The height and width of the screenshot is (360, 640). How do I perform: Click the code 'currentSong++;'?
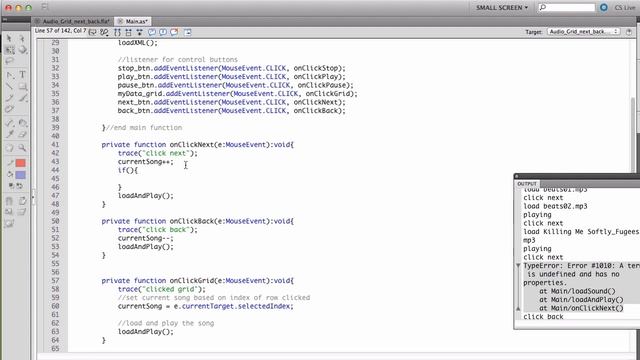(145, 162)
